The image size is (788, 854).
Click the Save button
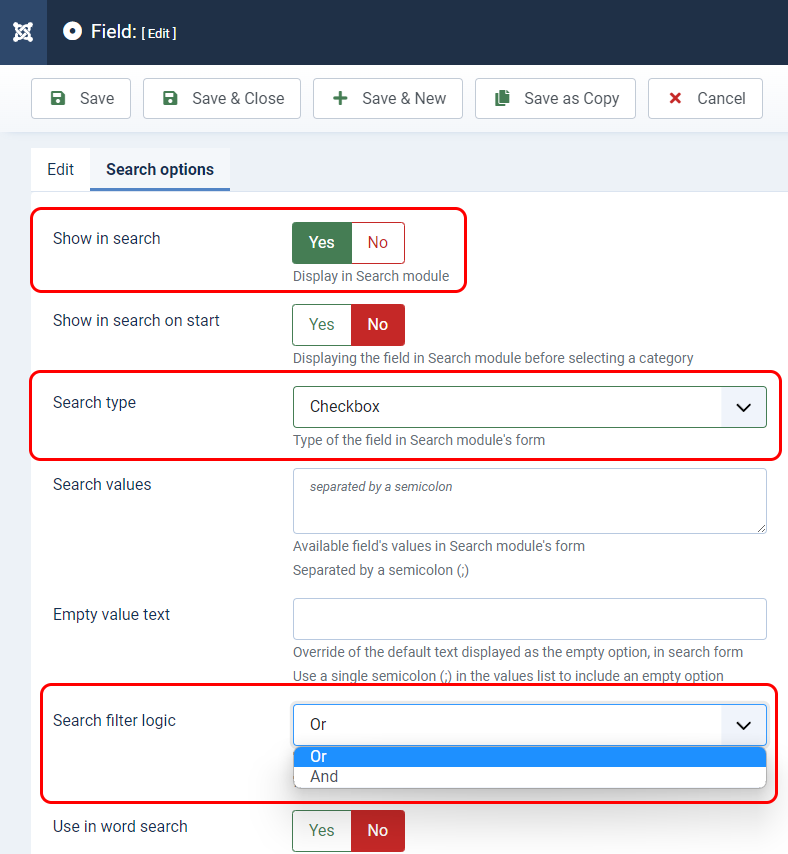click(x=81, y=99)
